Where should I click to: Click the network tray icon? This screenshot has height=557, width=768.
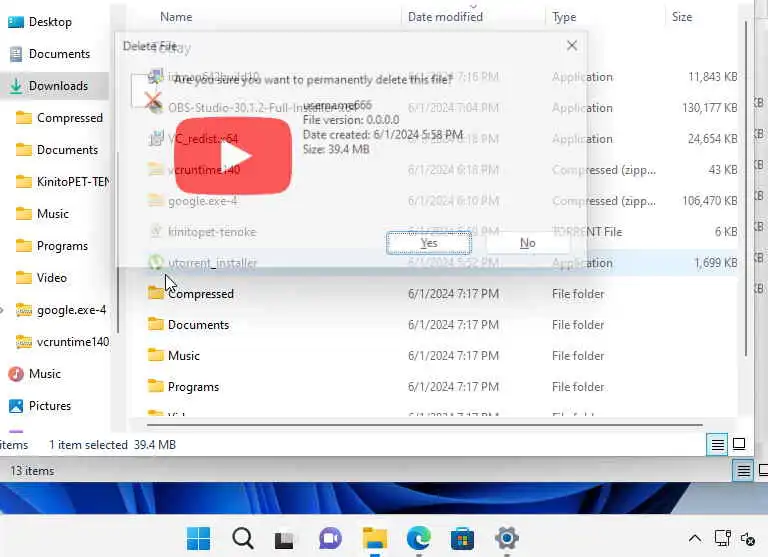(x=722, y=538)
